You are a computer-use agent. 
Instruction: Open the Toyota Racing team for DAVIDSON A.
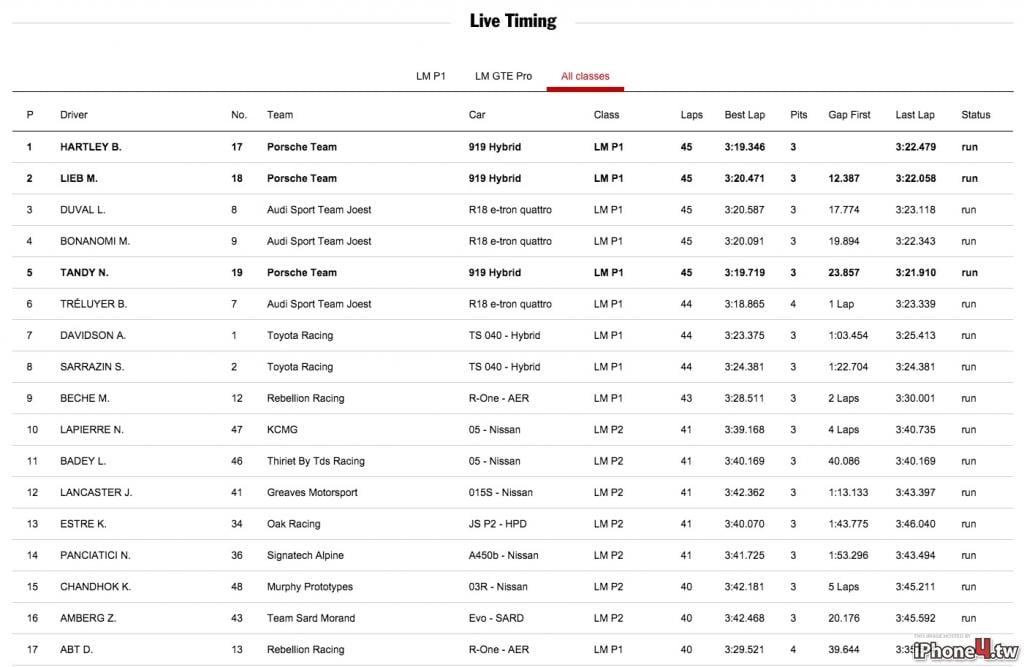pyautogui.click(x=300, y=336)
